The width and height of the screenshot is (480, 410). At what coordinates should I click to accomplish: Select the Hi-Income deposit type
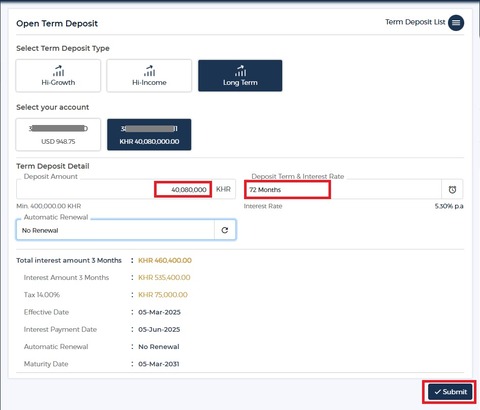[x=149, y=76]
